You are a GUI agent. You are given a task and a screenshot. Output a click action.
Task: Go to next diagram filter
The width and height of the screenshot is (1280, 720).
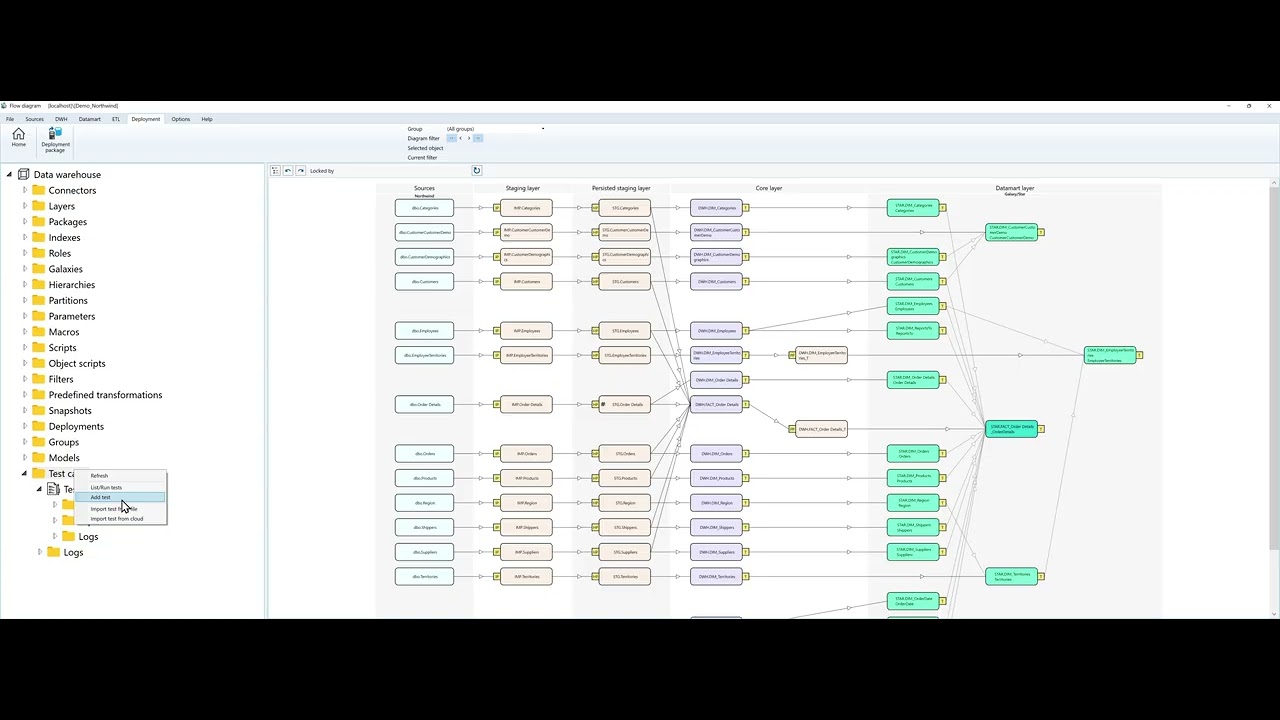point(469,138)
